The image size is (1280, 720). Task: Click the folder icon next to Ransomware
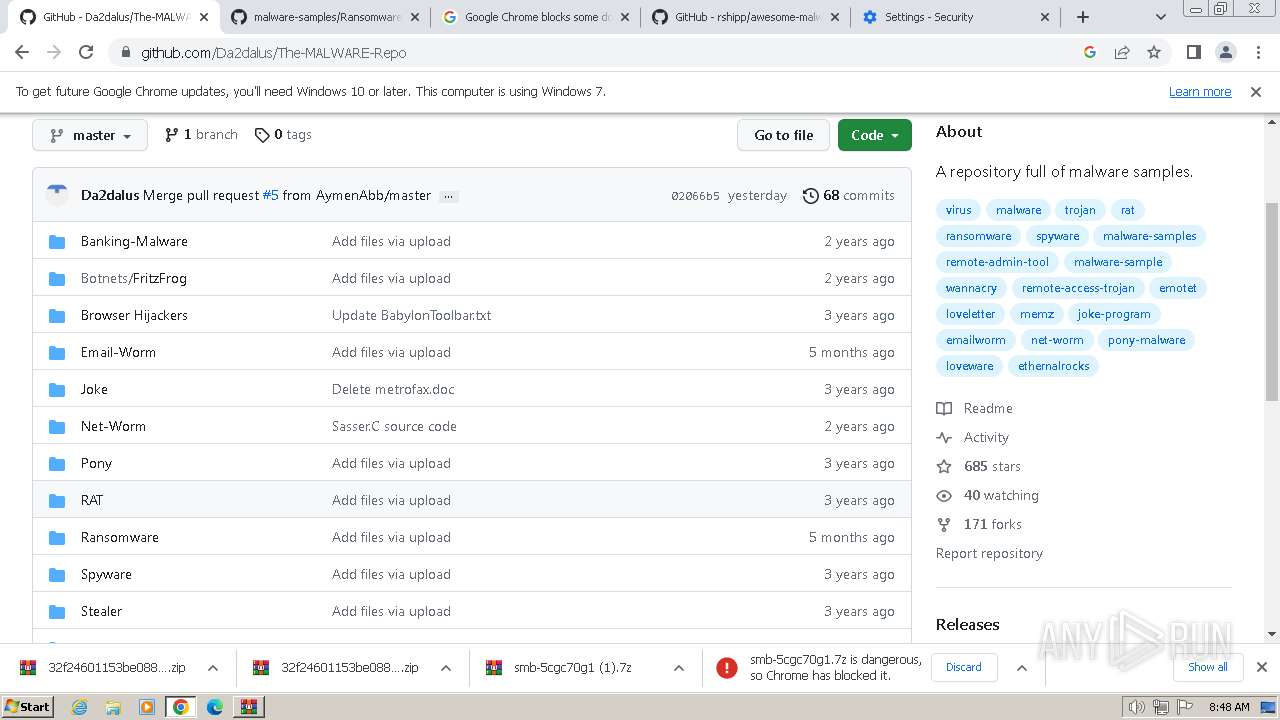coord(57,537)
